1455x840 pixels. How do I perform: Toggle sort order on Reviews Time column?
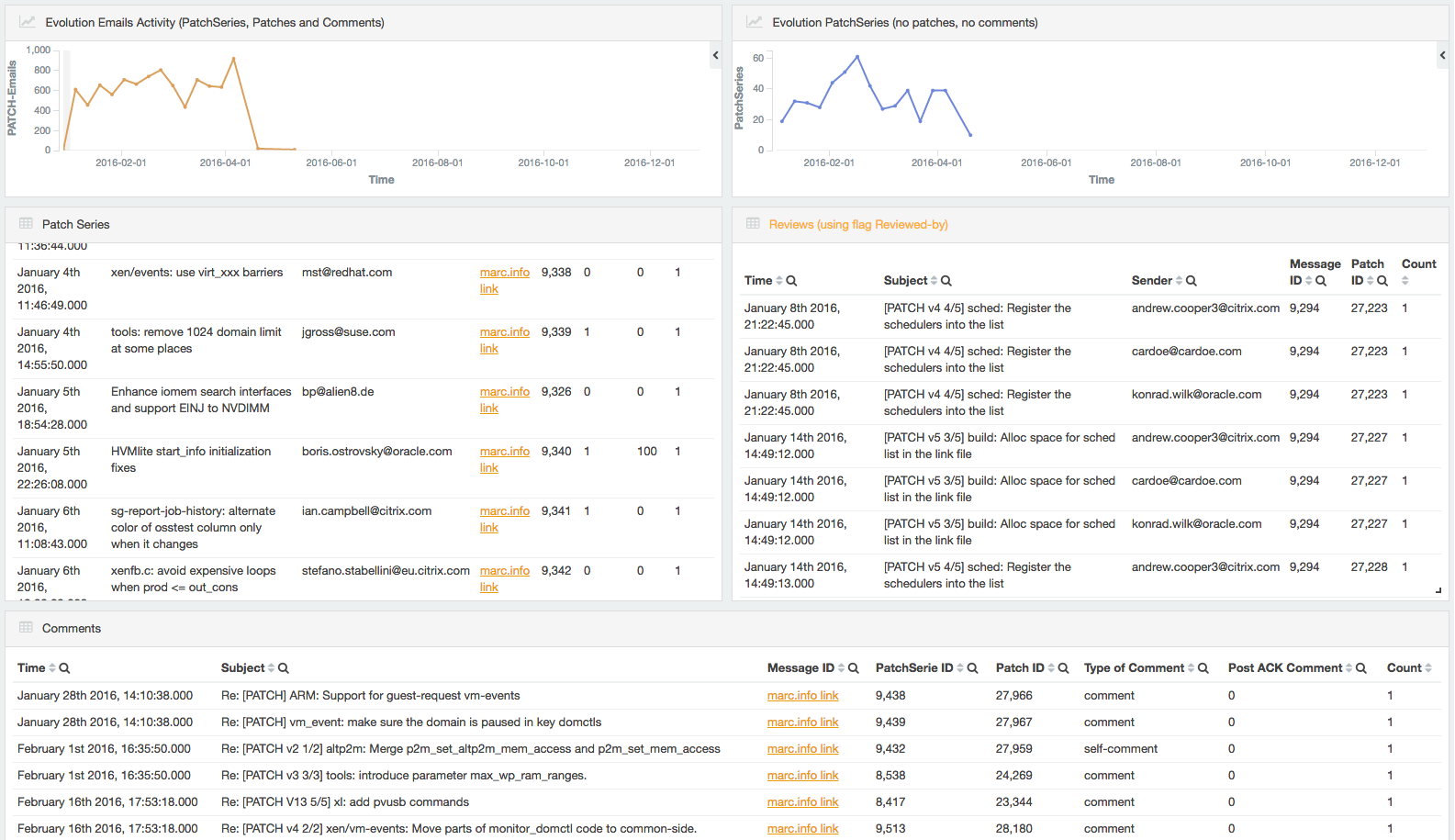(x=779, y=281)
